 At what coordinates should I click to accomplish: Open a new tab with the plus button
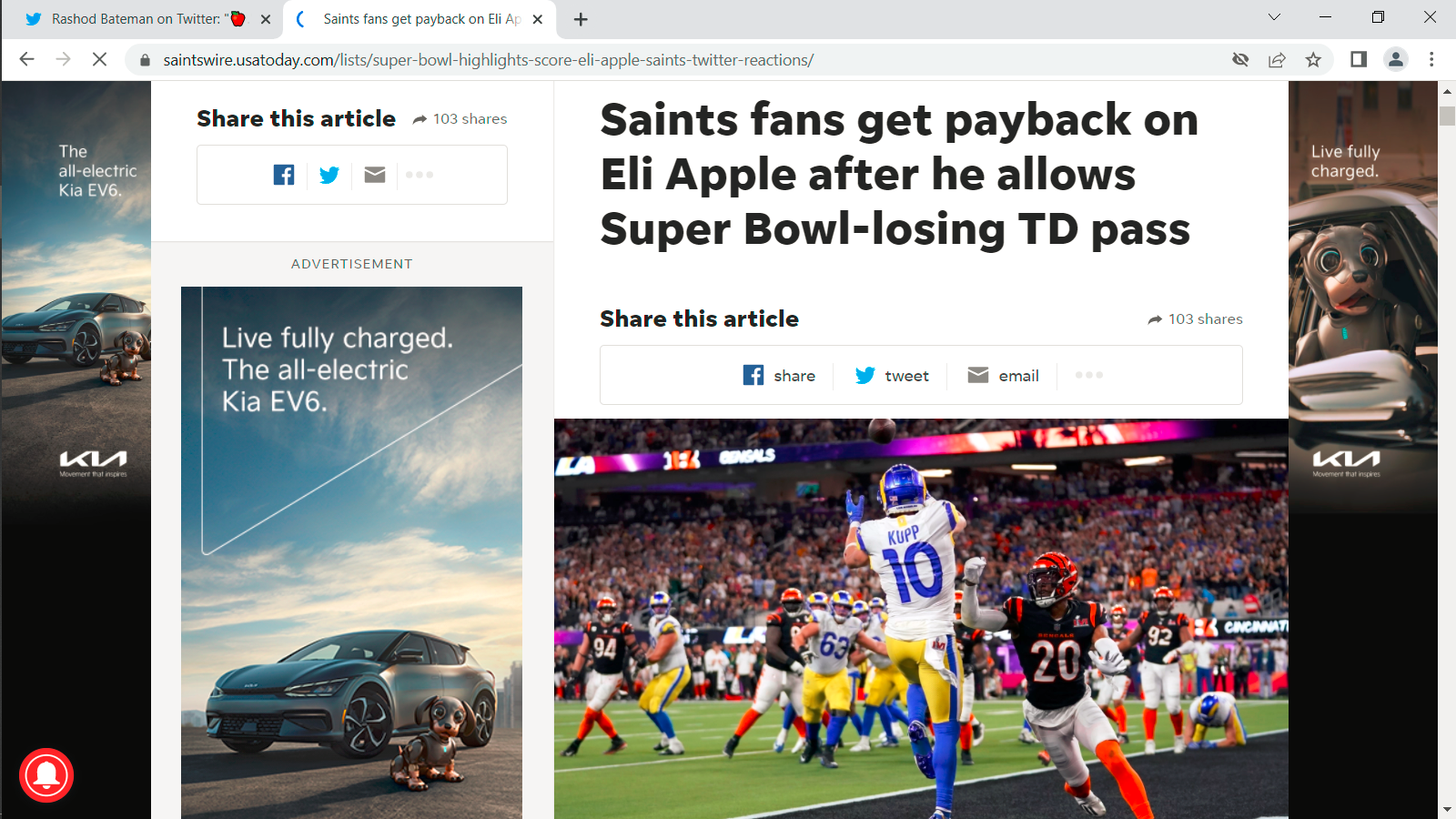(581, 19)
